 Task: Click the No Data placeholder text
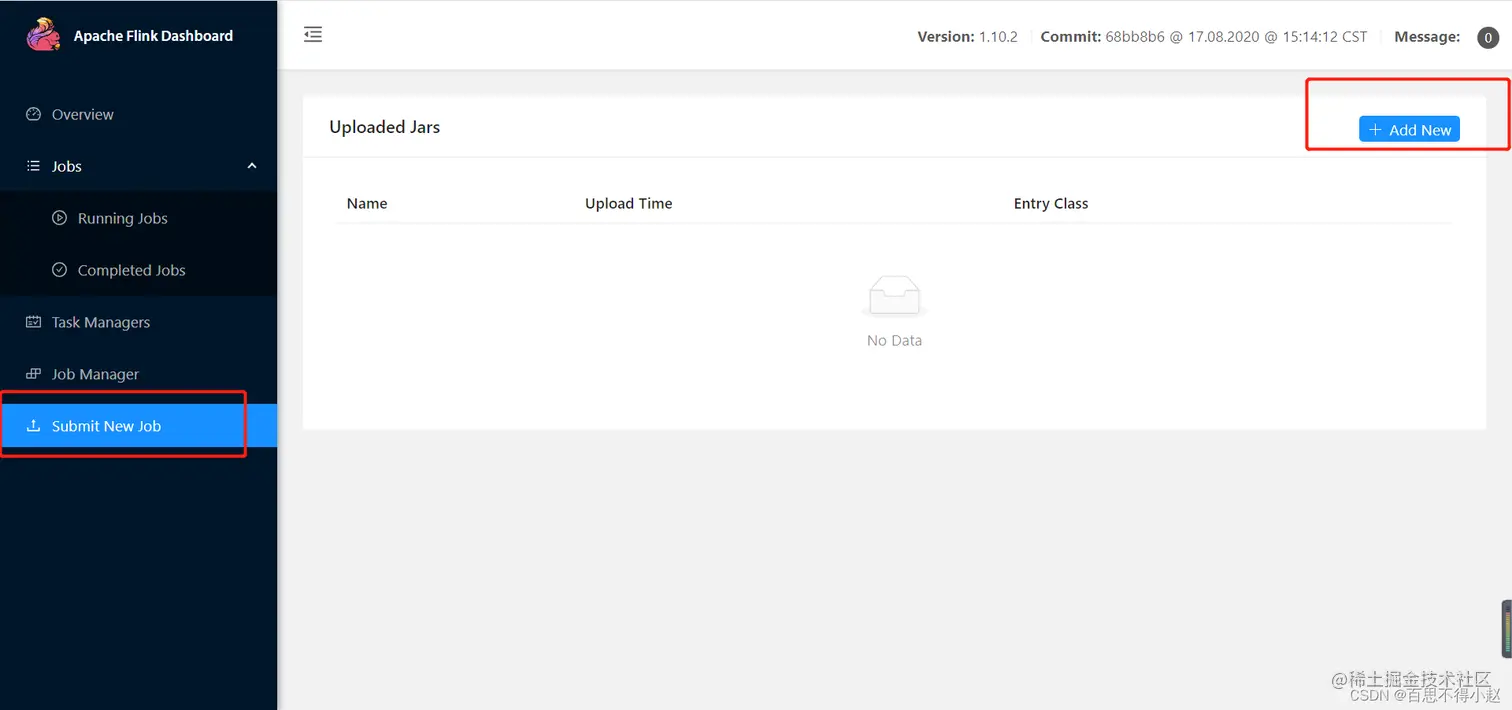point(895,340)
